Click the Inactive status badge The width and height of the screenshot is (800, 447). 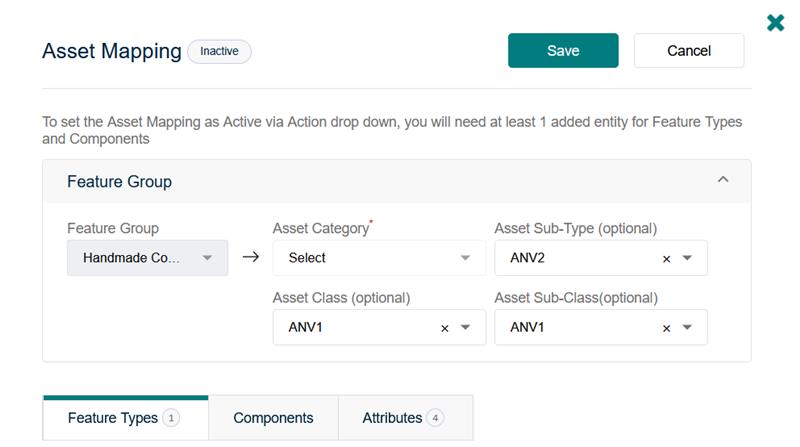point(219,50)
